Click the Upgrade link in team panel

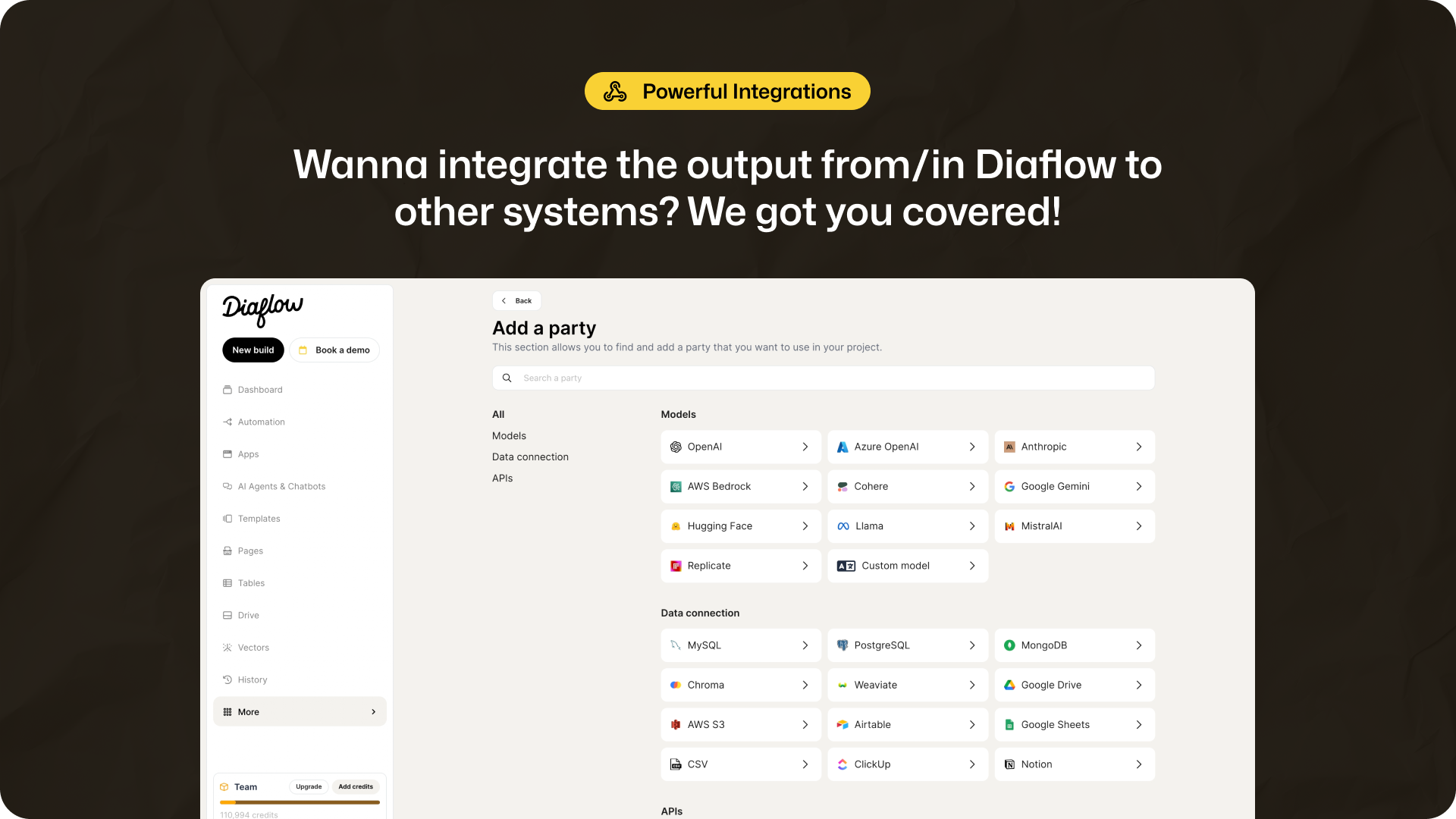click(x=308, y=786)
